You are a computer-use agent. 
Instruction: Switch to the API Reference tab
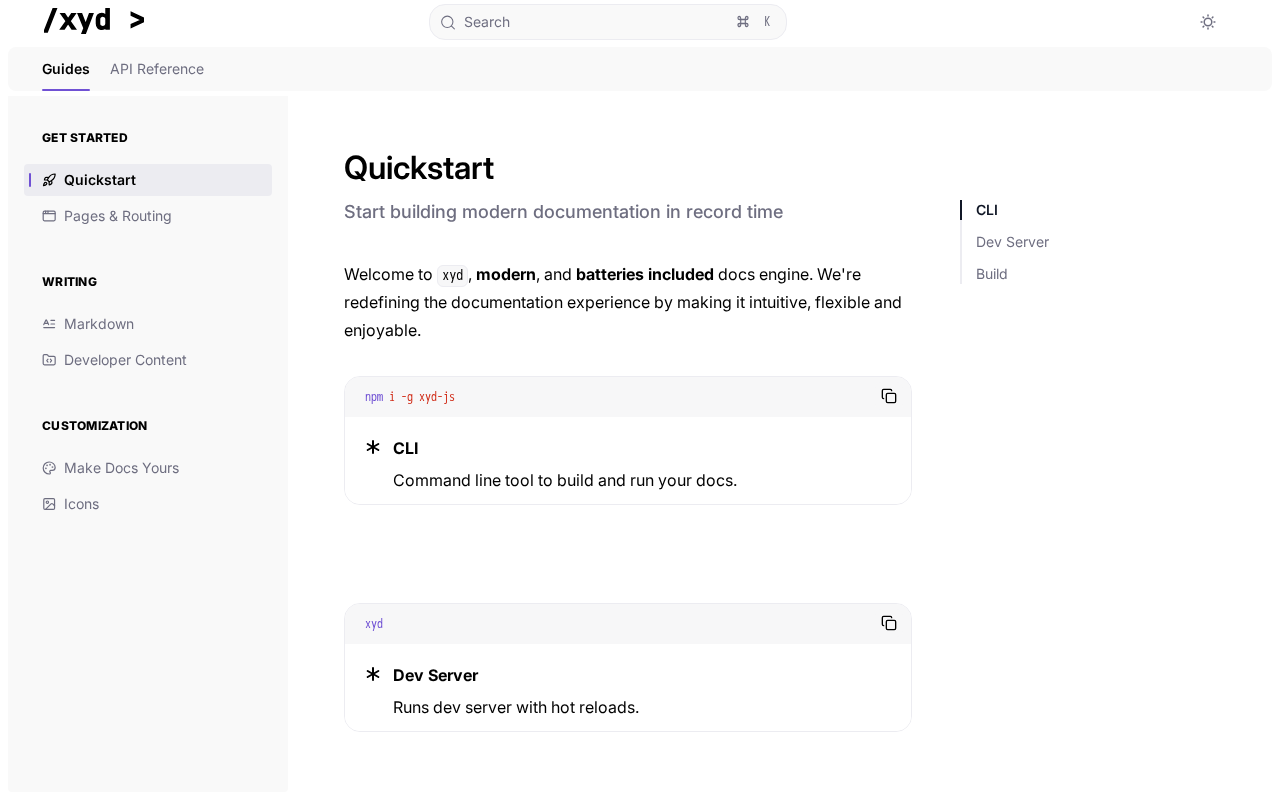click(x=157, y=69)
